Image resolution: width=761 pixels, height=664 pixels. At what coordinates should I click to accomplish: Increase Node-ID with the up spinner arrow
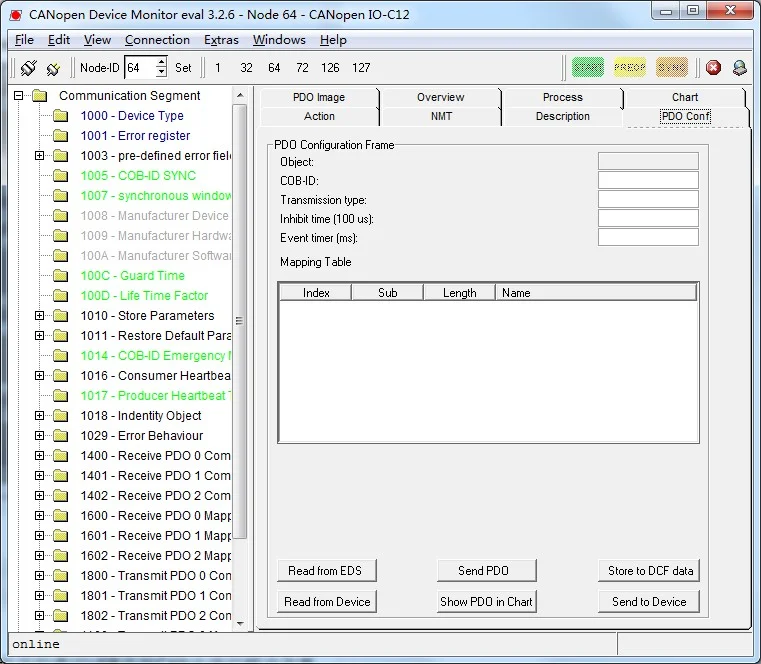coord(161,63)
